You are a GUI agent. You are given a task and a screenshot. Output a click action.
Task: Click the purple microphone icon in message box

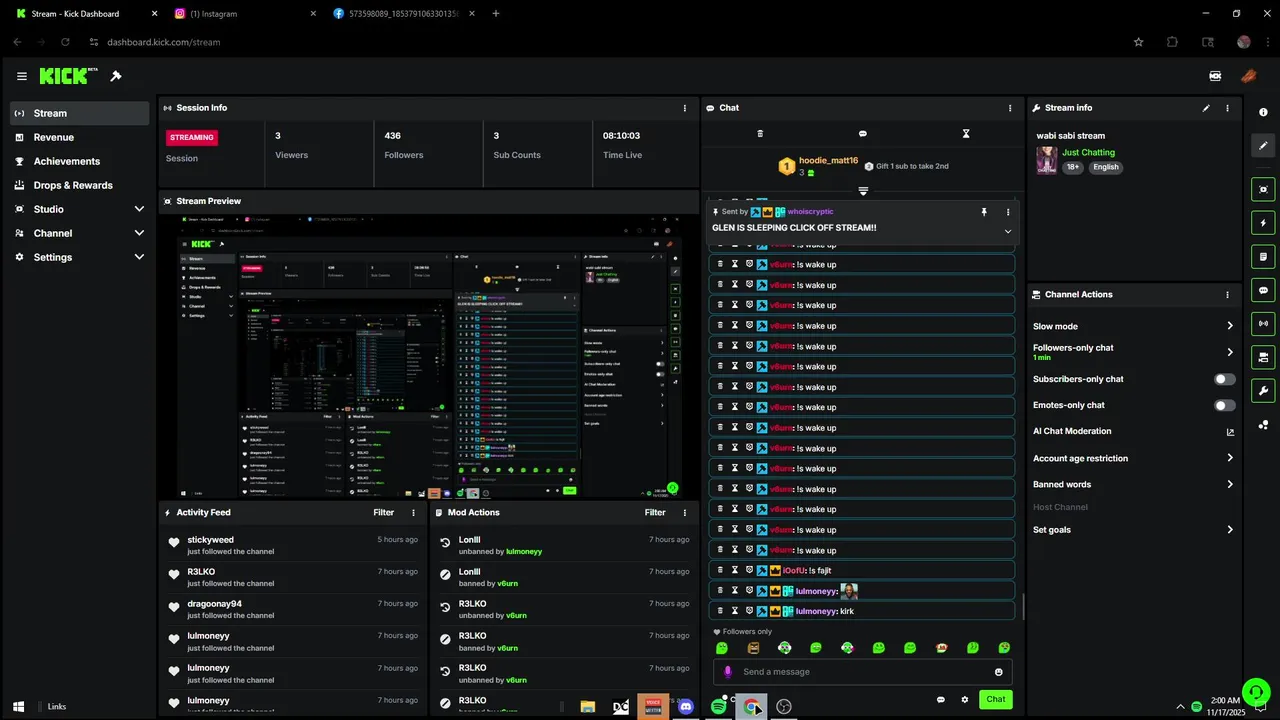(728, 672)
